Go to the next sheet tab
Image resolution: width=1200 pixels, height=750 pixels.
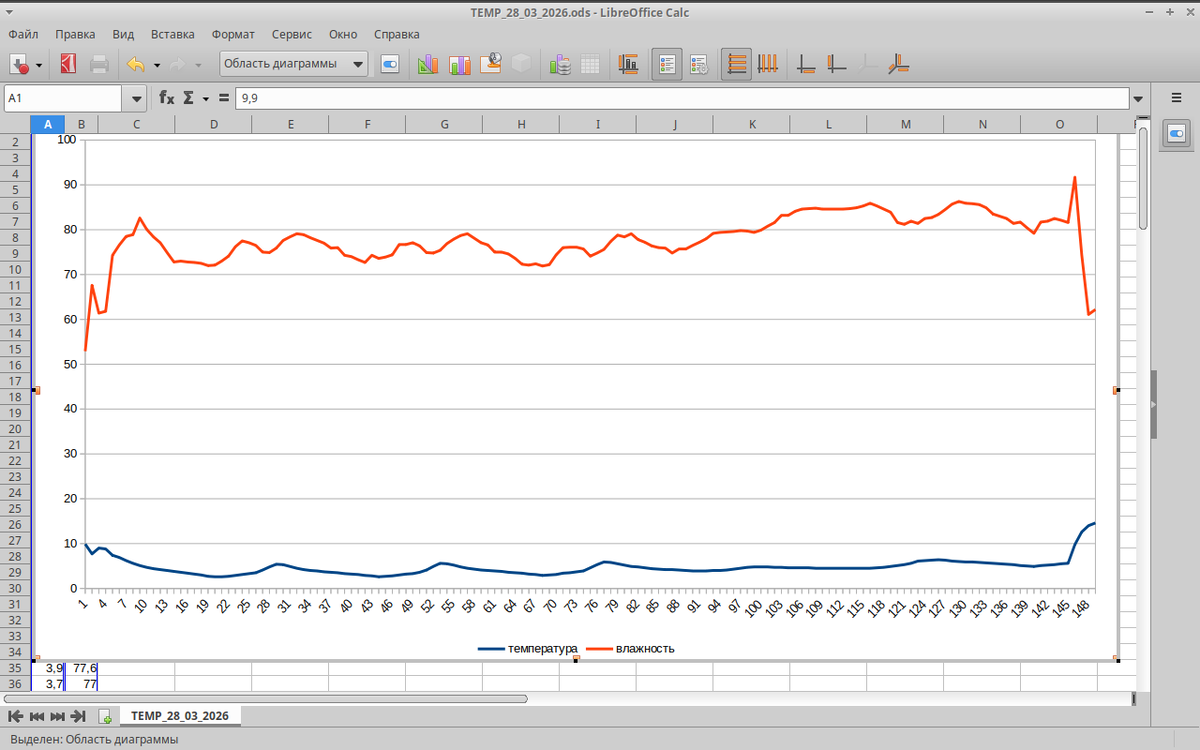(x=57, y=716)
